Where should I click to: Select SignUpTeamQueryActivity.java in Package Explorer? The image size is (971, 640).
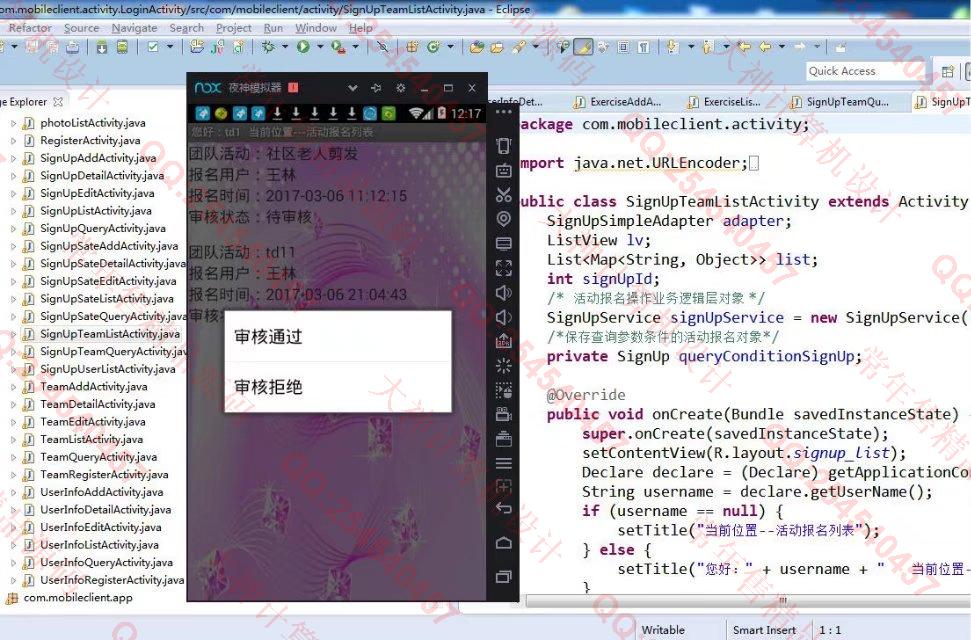pyautogui.click(x=113, y=352)
